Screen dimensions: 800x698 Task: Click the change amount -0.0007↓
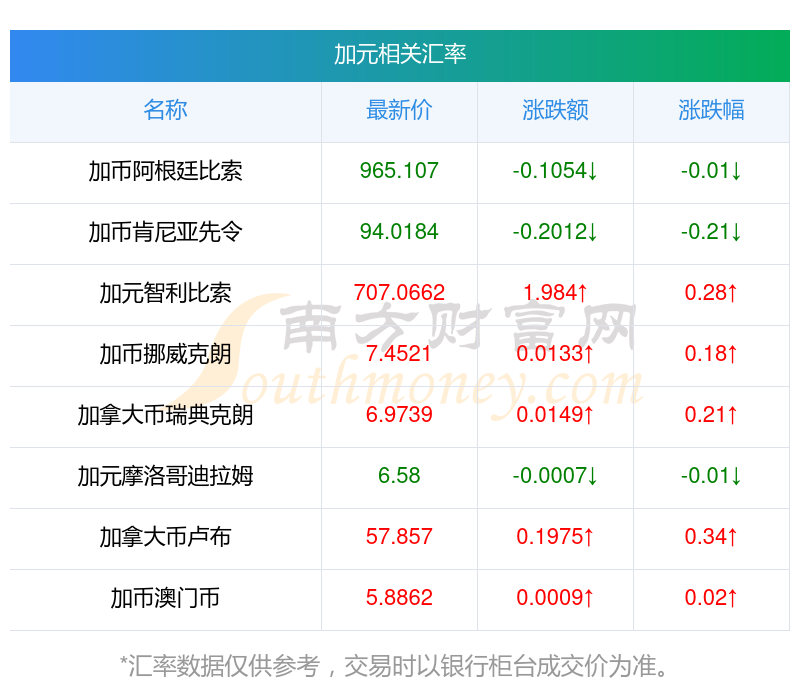tap(555, 476)
